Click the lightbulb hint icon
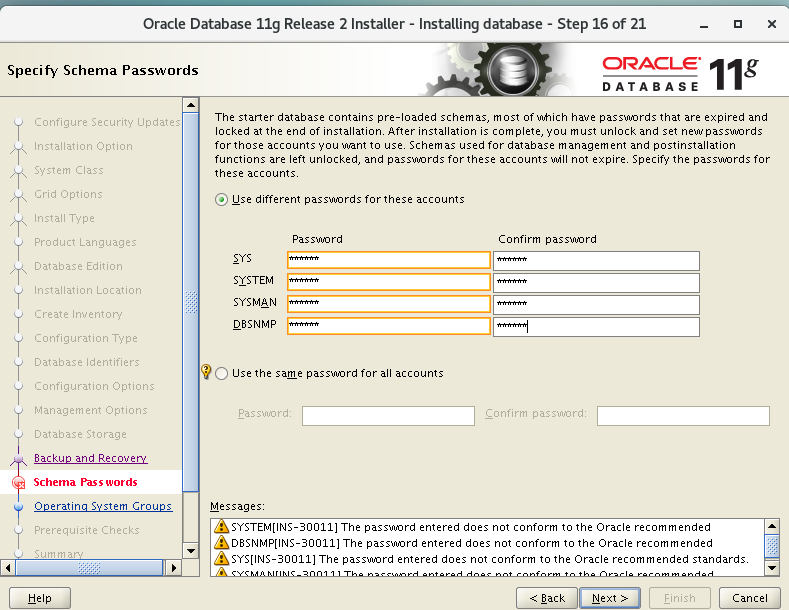The height and width of the screenshot is (610, 789). click(206, 371)
